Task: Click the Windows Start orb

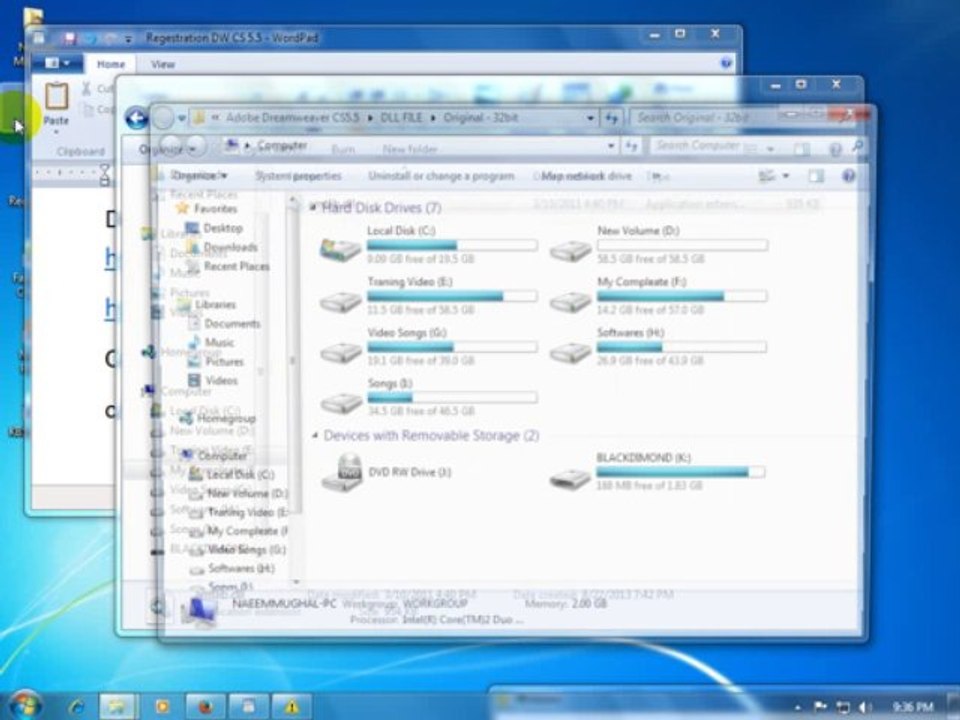Action: pos(24,705)
